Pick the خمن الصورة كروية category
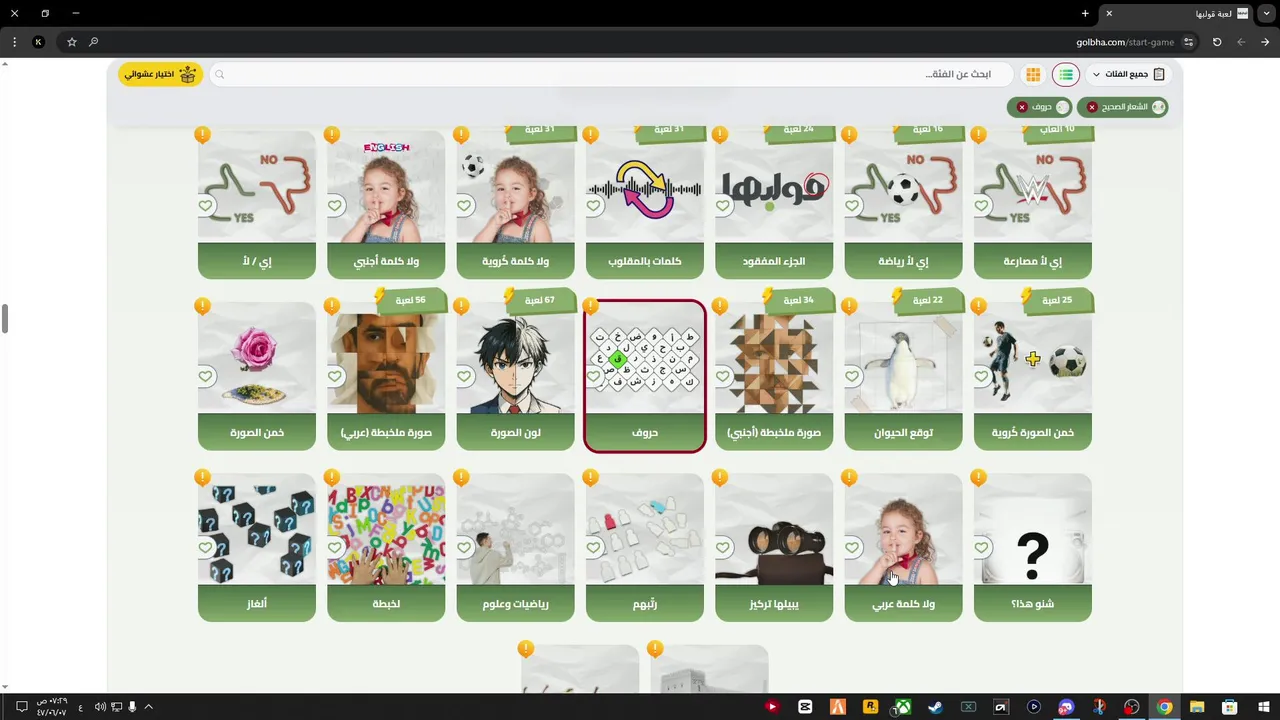Viewport: 1280px width, 720px height. [1033, 375]
